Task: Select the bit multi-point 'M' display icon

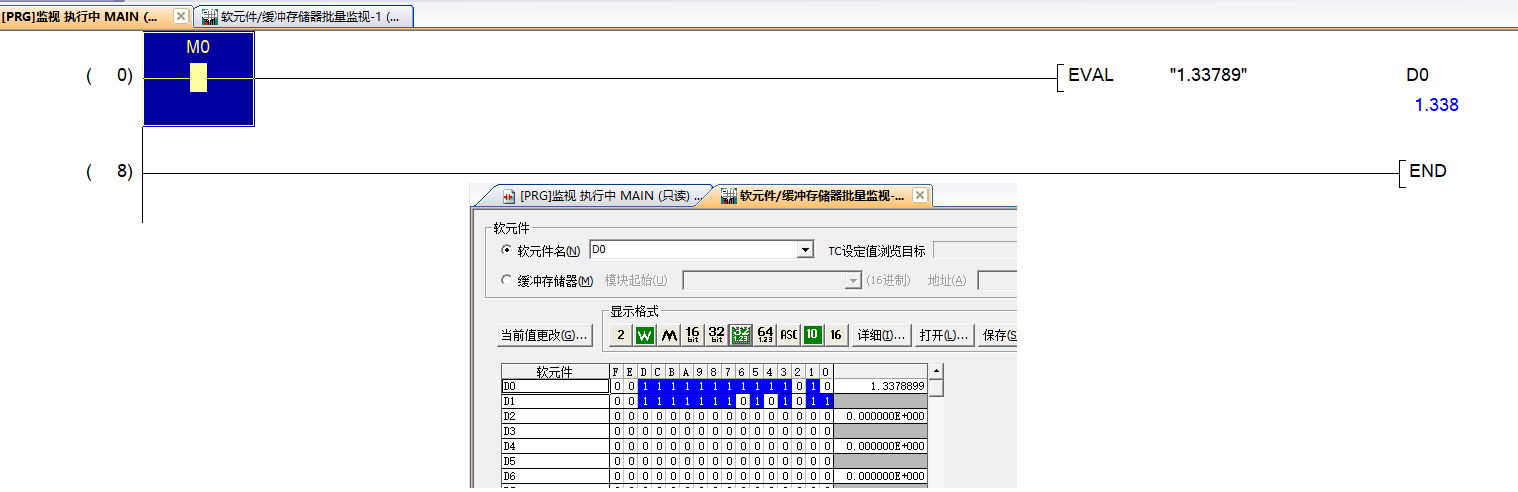Action: (668, 335)
